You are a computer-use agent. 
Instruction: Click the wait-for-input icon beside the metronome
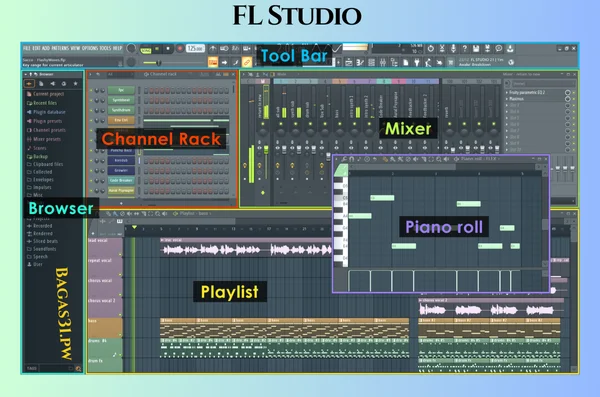point(224,49)
